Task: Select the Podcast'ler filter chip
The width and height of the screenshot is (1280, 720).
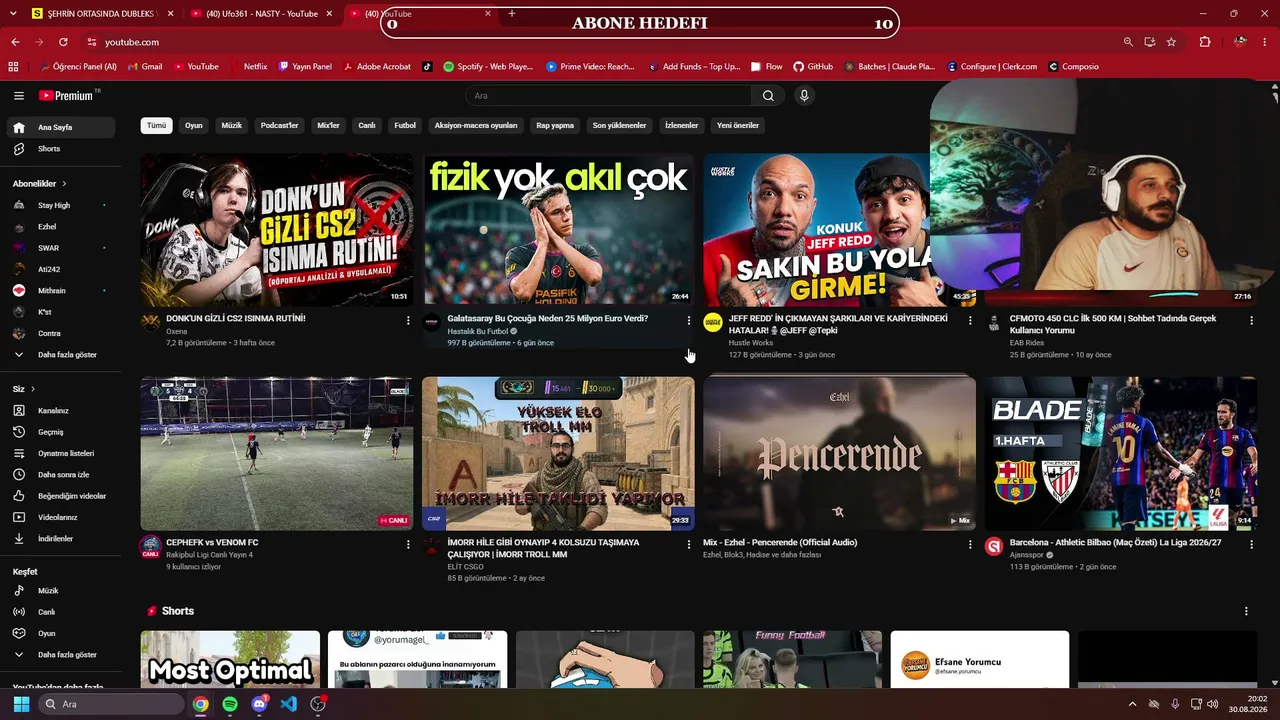Action: (280, 126)
